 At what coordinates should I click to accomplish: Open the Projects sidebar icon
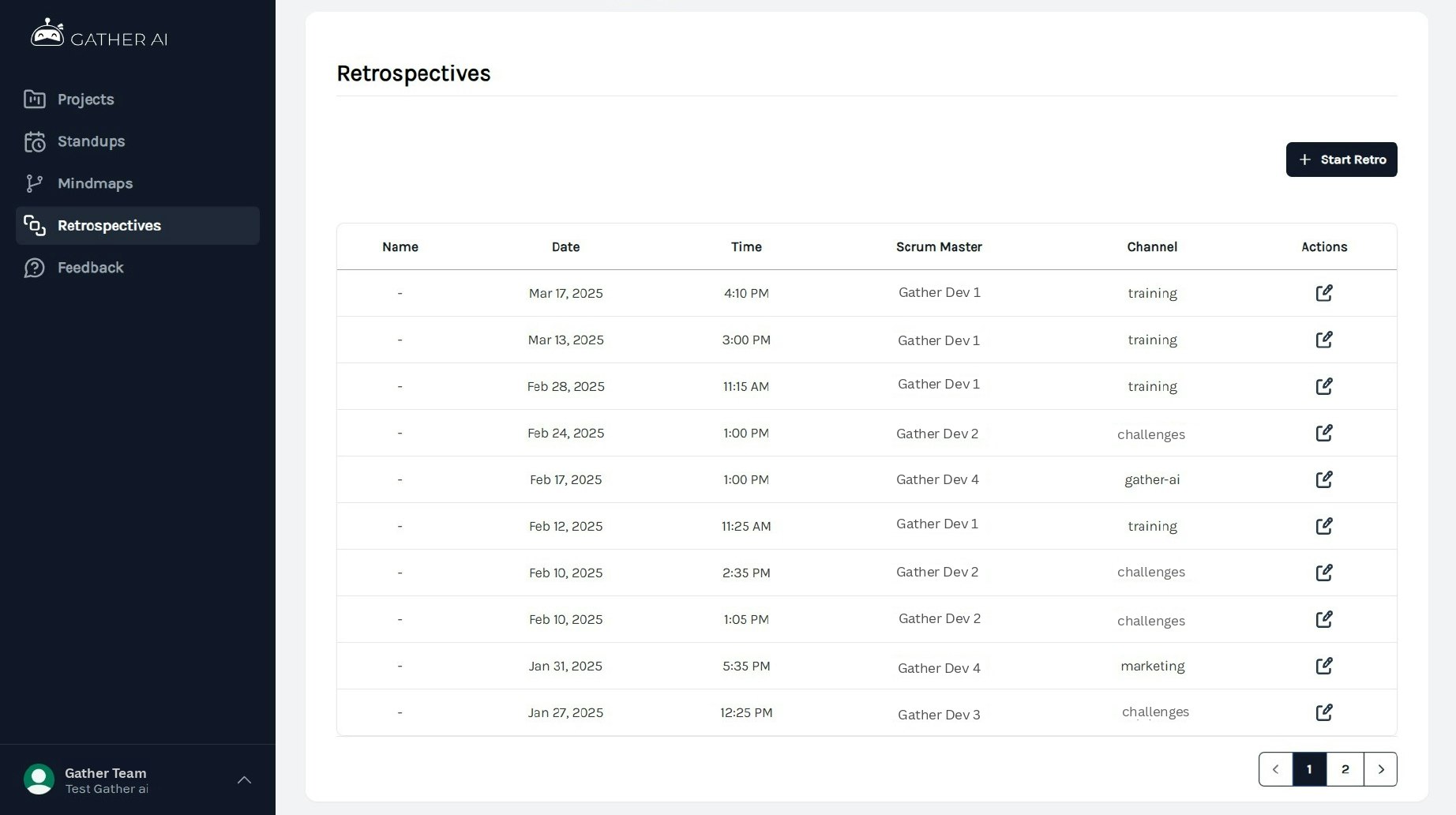(34, 99)
